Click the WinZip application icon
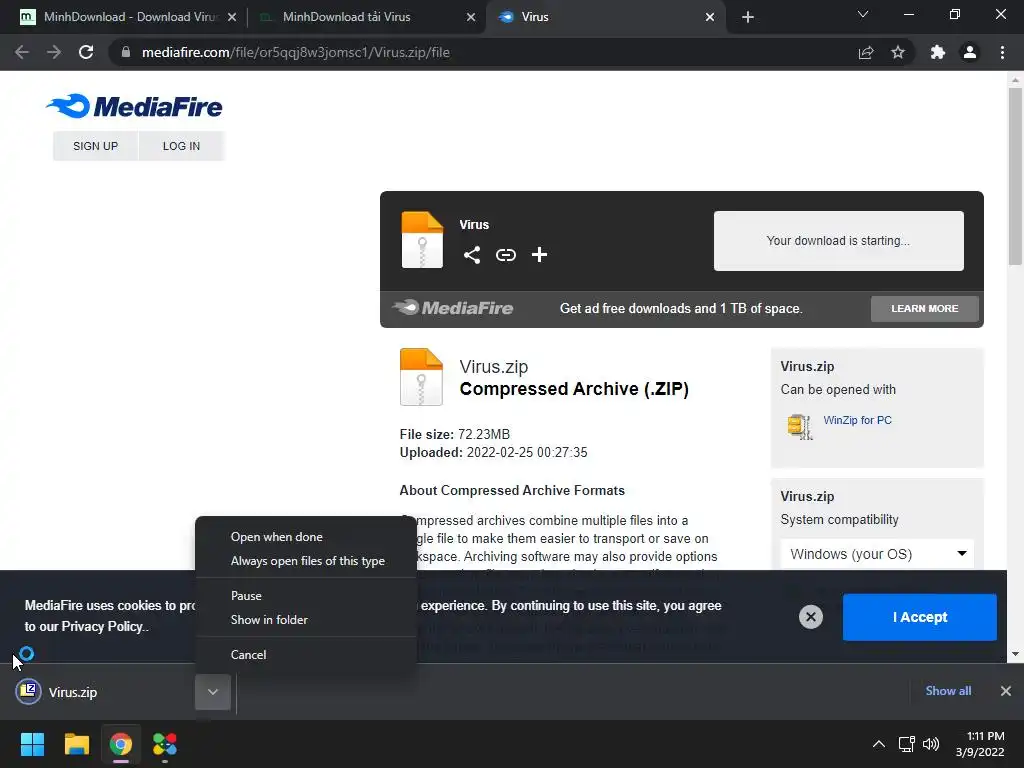Viewport: 1024px width, 768px height. [x=799, y=426]
